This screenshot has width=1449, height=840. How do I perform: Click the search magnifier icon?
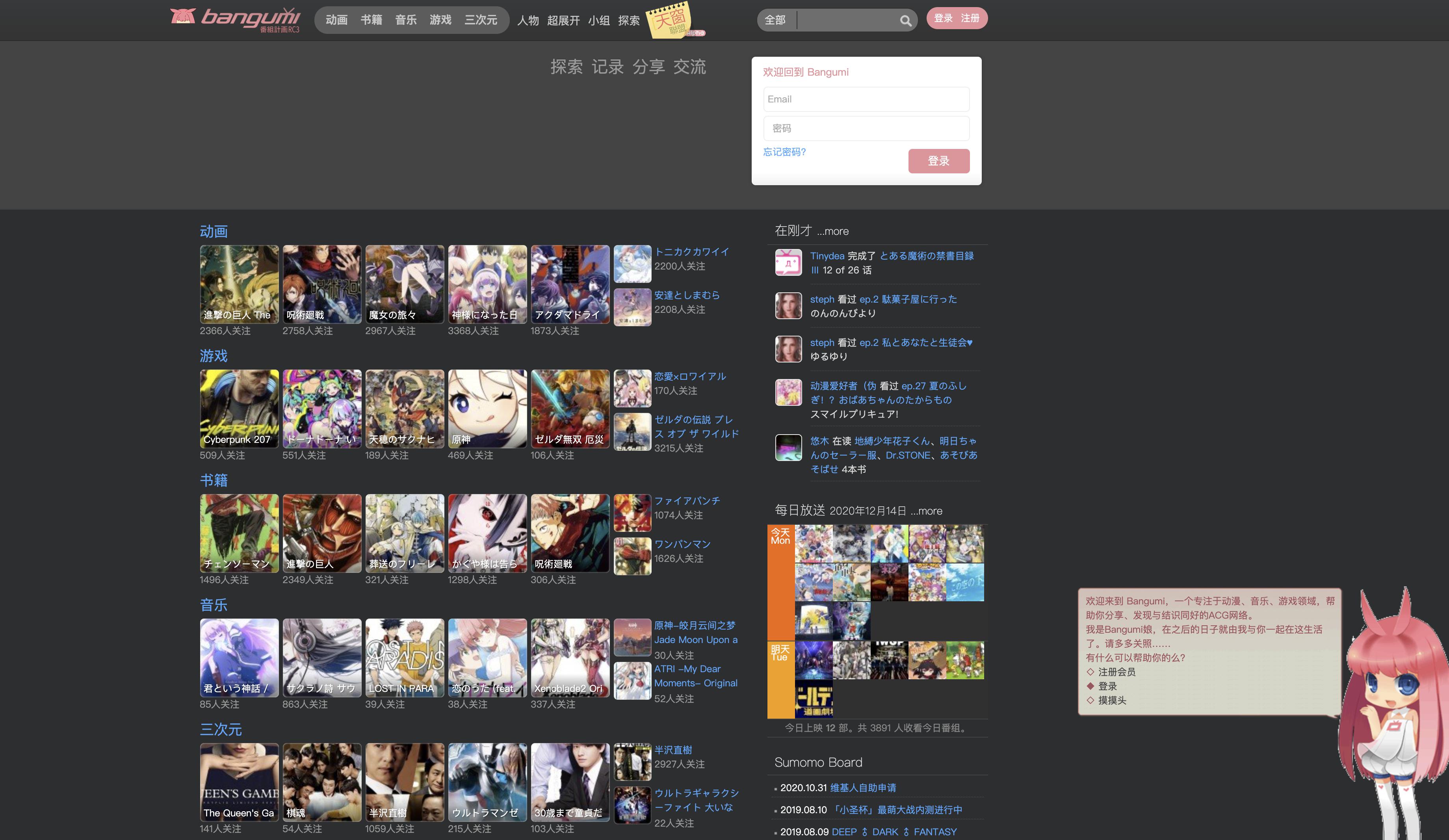(x=905, y=21)
